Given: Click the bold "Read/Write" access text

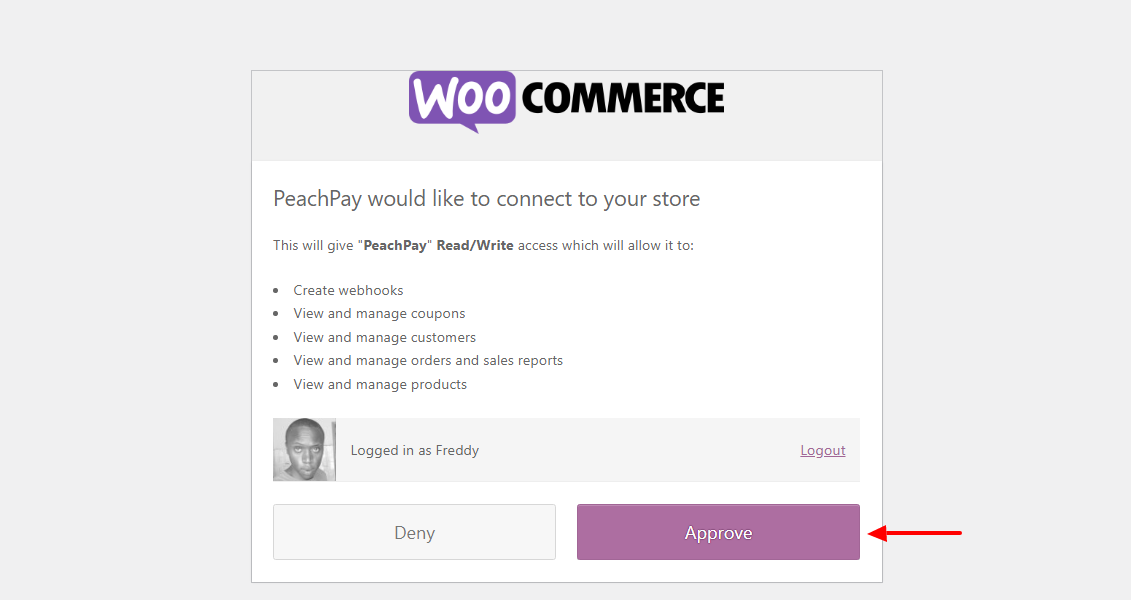Looking at the screenshot, I should pyautogui.click(x=475, y=245).
